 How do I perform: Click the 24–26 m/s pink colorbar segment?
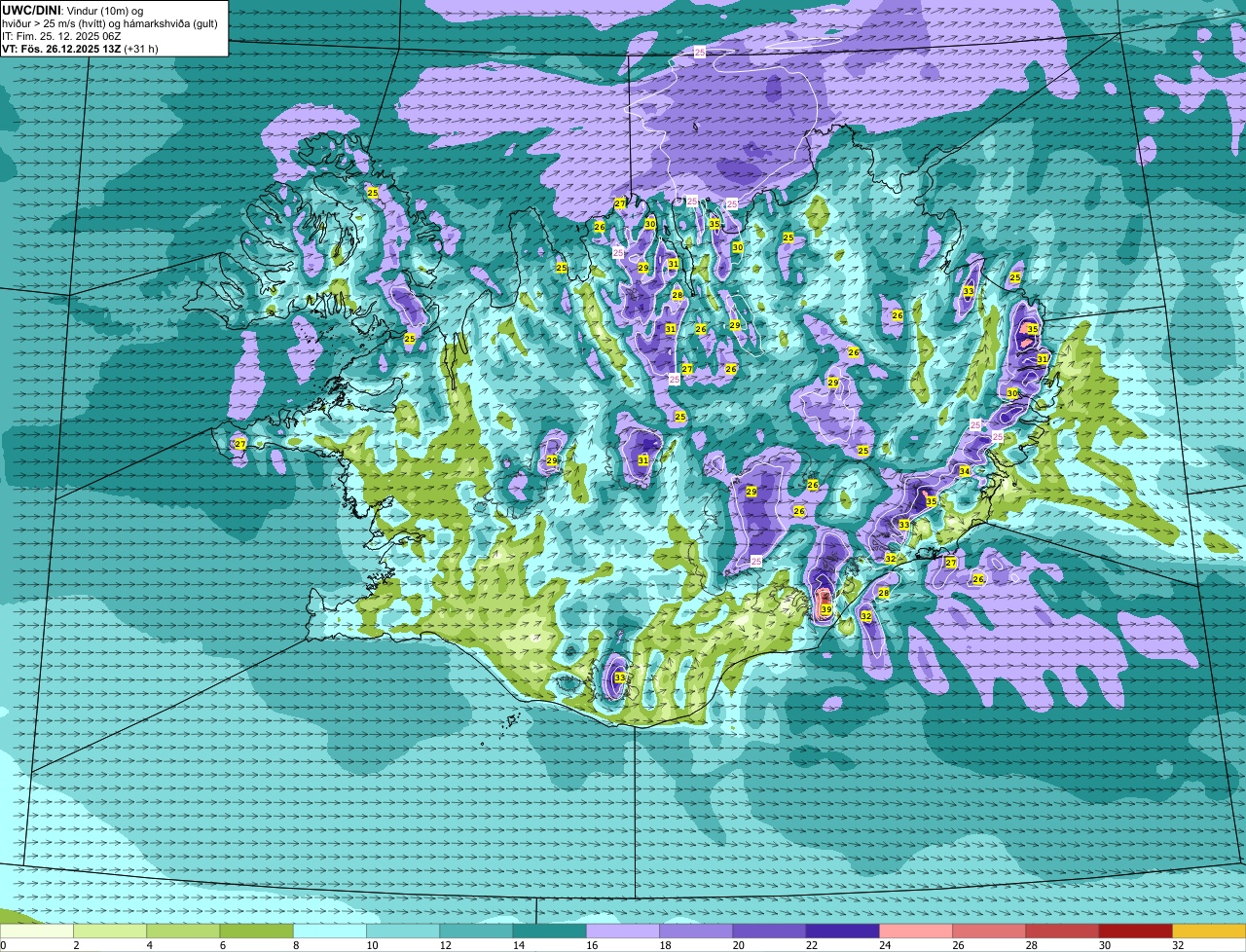coord(916,931)
